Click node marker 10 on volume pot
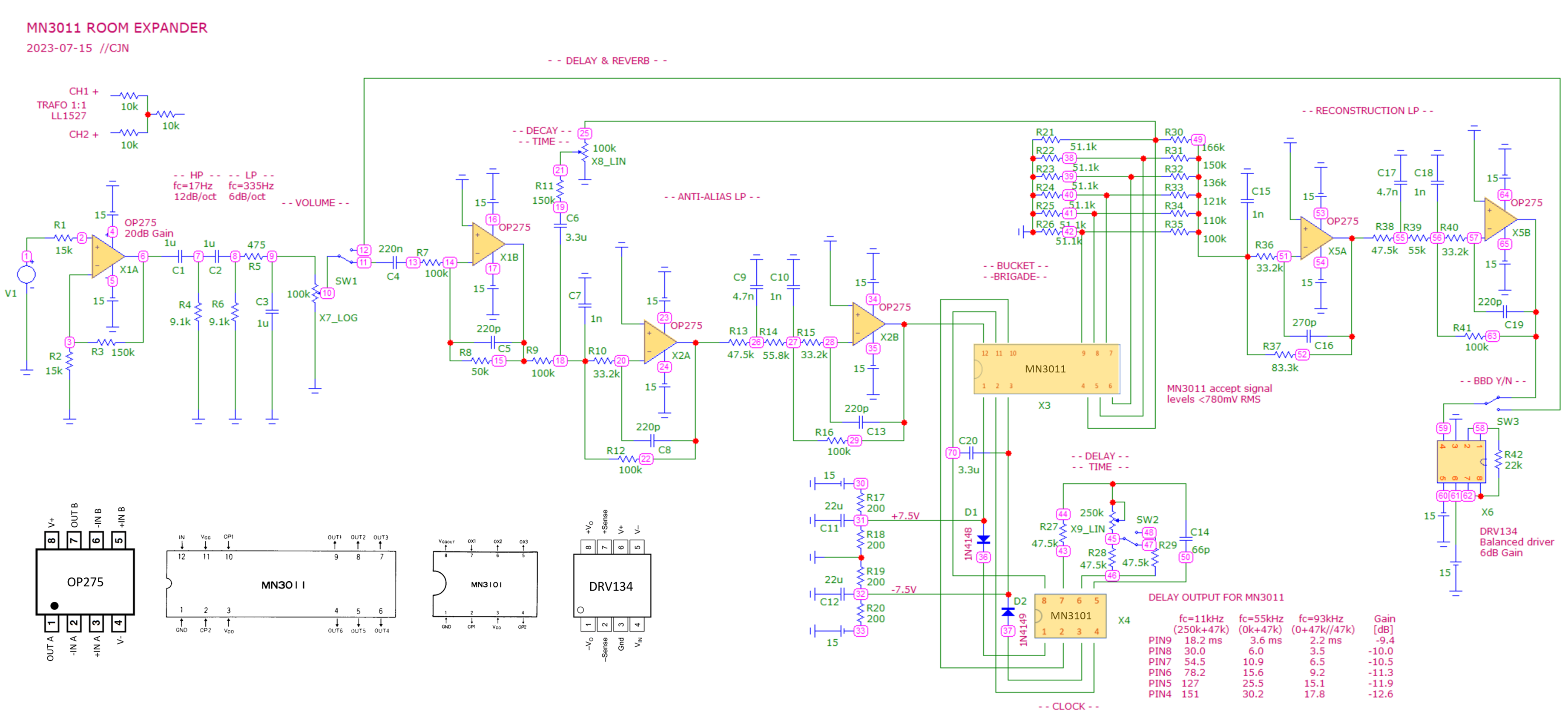This screenshot has width=1568, height=724. click(x=327, y=293)
